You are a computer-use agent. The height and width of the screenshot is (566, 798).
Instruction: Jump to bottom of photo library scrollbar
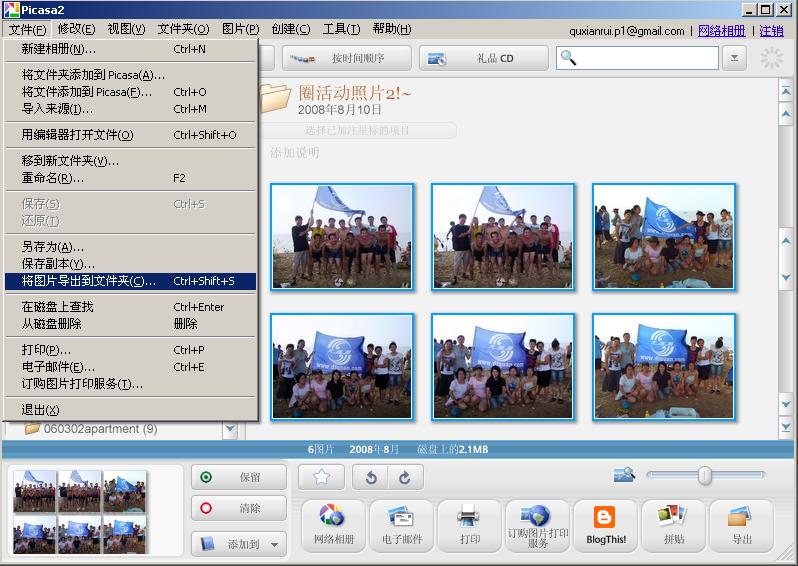pyautogui.click(x=786, y=427)
